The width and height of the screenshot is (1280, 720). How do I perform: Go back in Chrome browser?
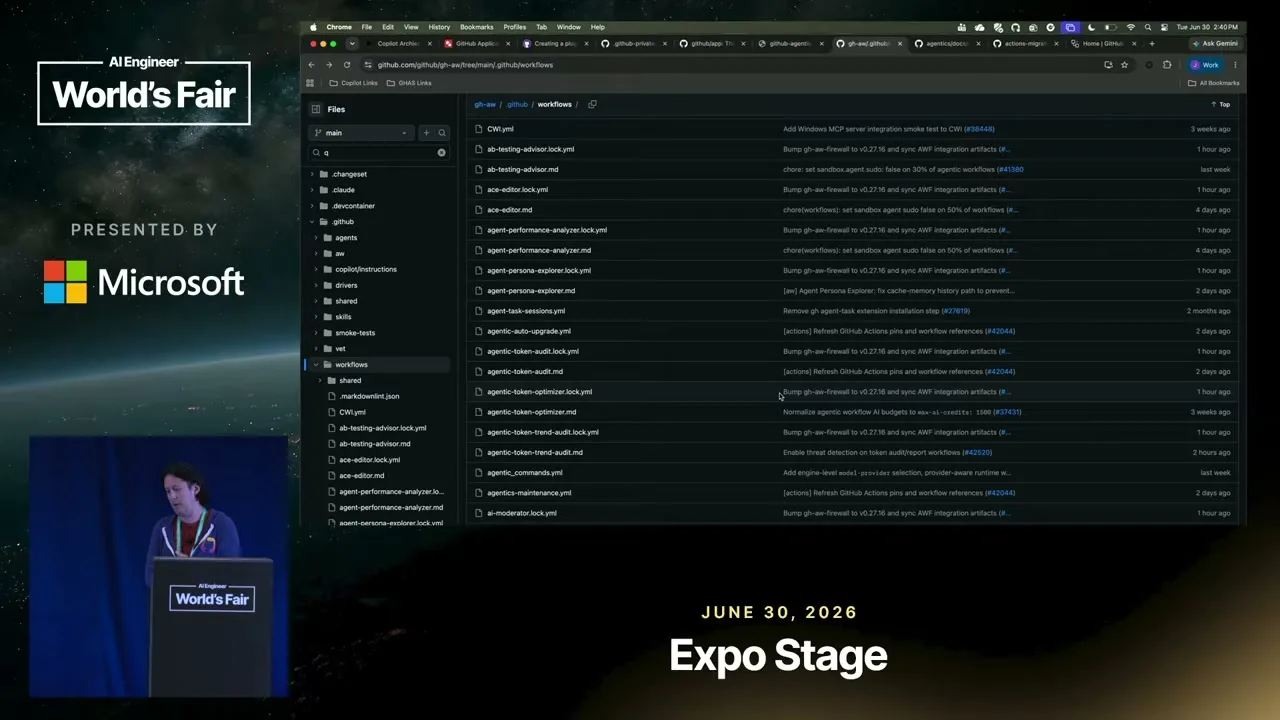pos(311,65)
